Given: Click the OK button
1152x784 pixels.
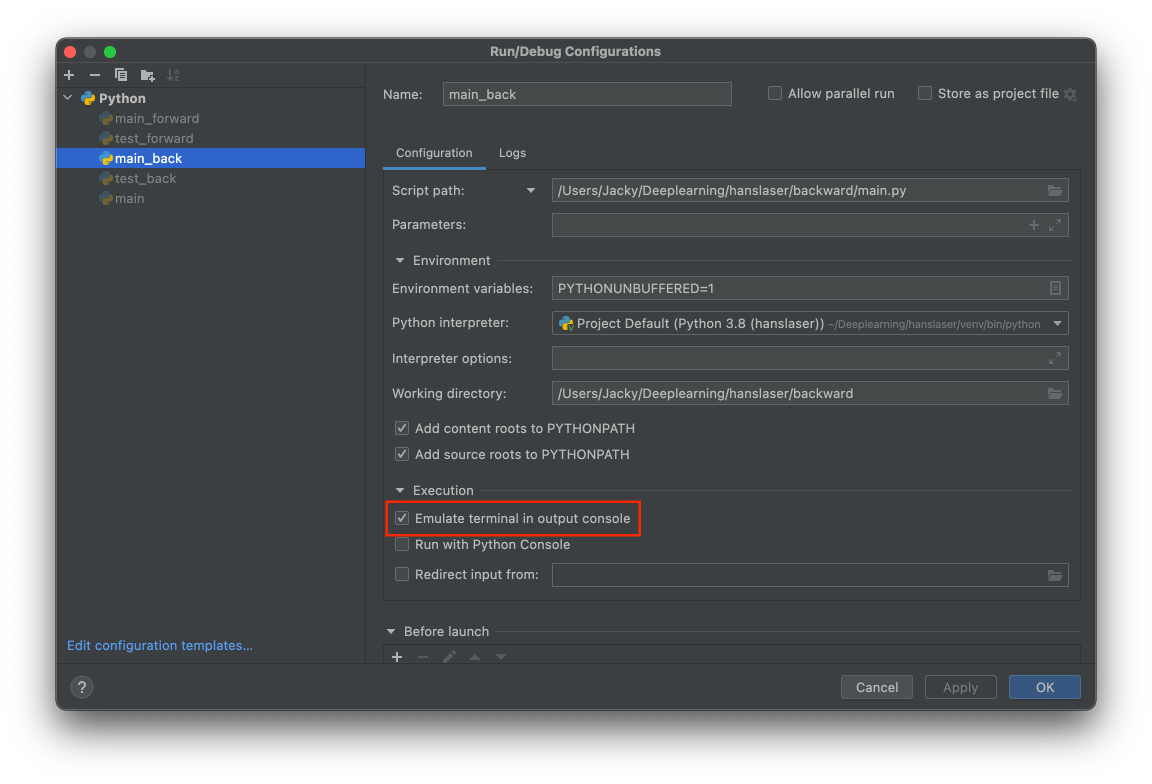Looking at the screenshot, I should [1044, 687].
